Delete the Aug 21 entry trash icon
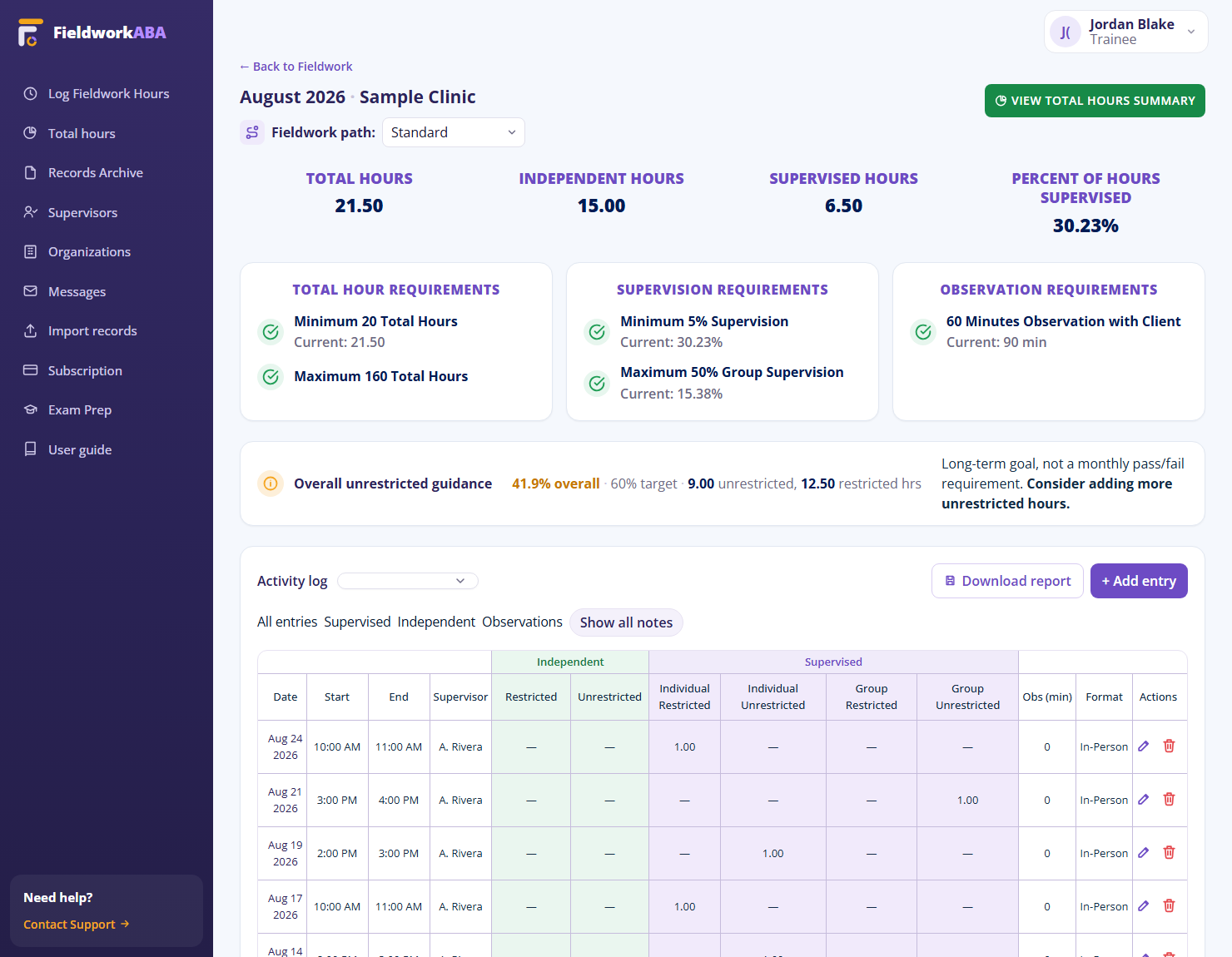Viewport: 1232px width, 957px height. pos(1169,800)
